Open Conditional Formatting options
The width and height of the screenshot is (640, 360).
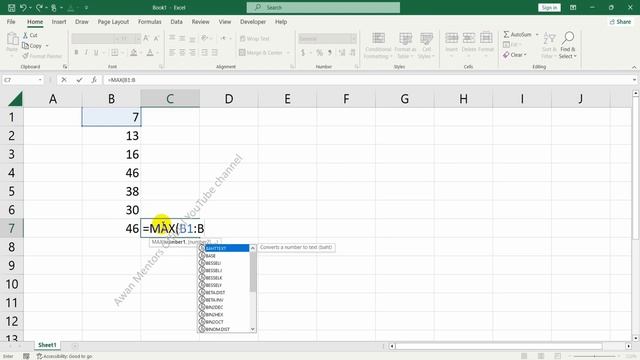point(378,45)
